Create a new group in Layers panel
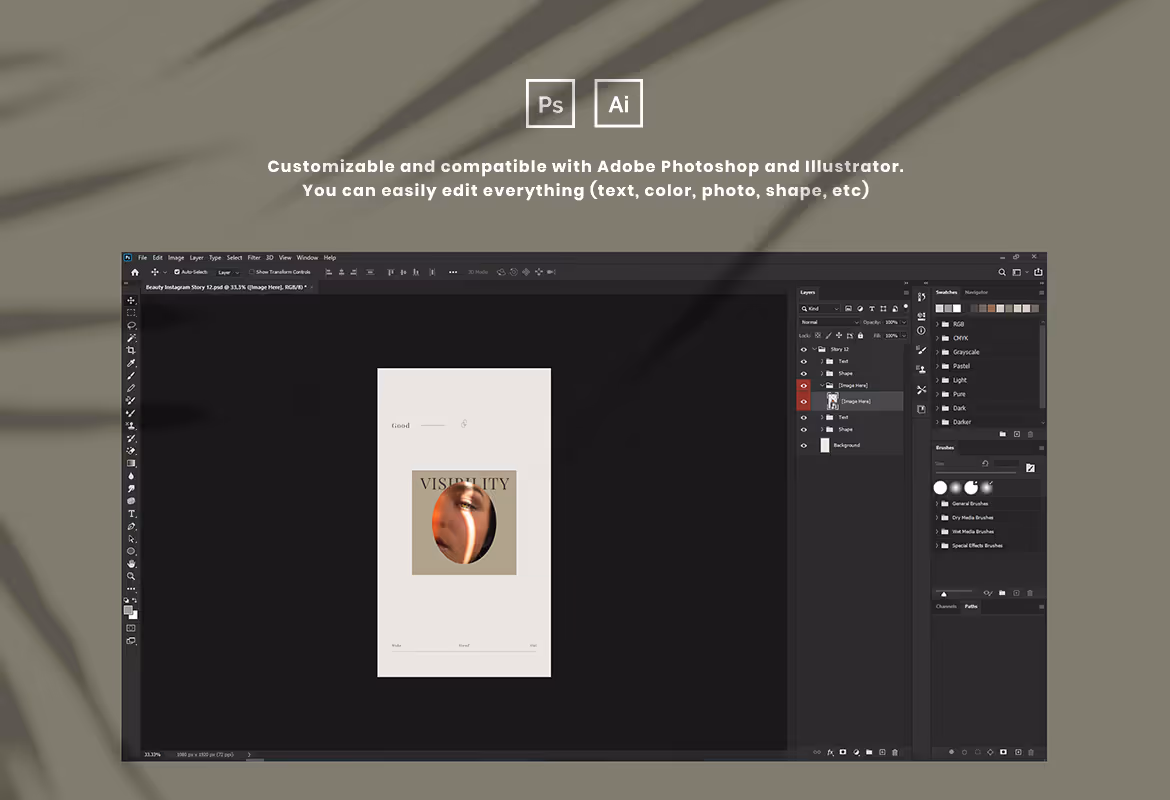Screen dimensions: 1170x800 [x=869, y=752]
